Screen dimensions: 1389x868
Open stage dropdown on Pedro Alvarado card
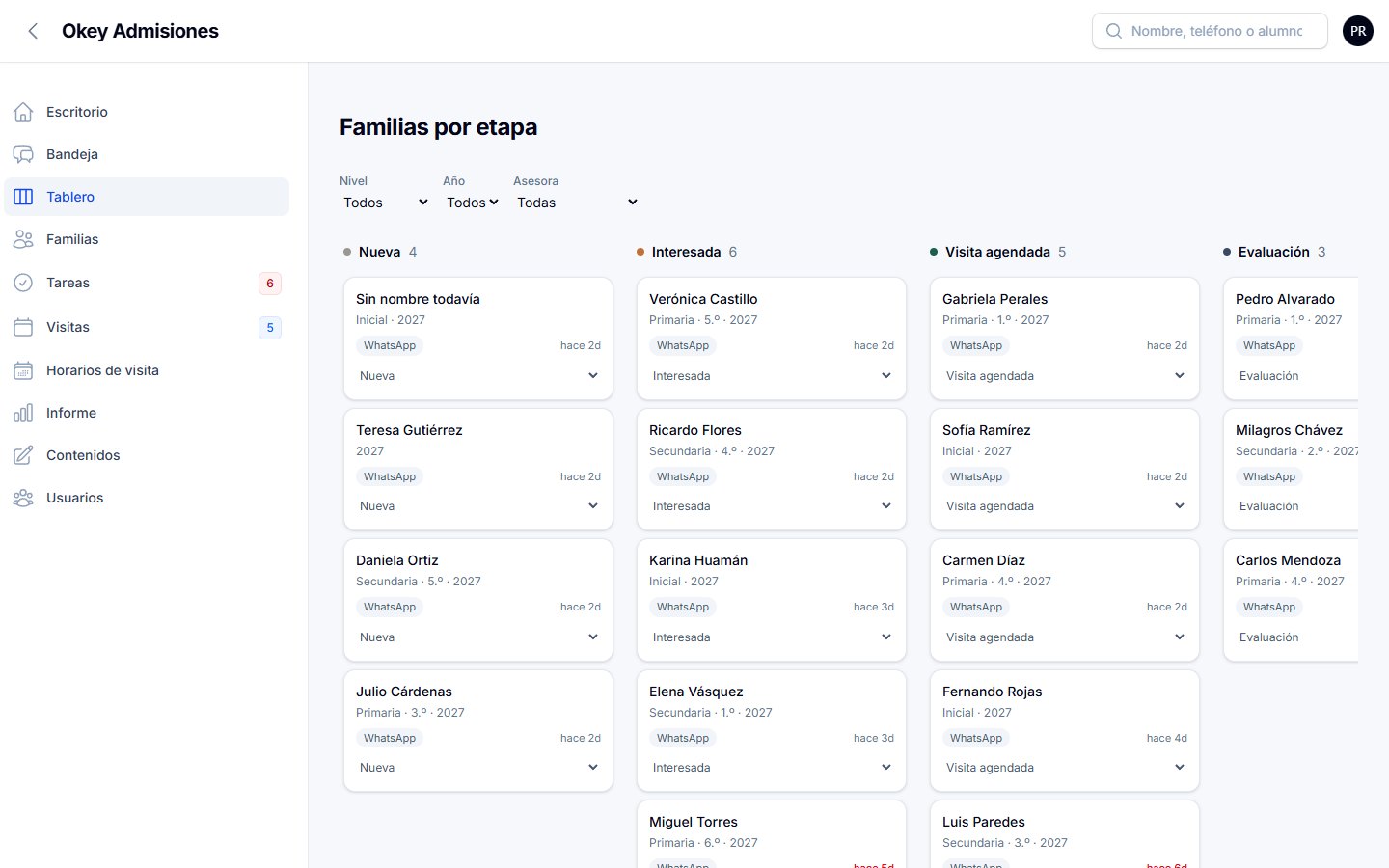pyautogui.click(x=1296, y=376)
